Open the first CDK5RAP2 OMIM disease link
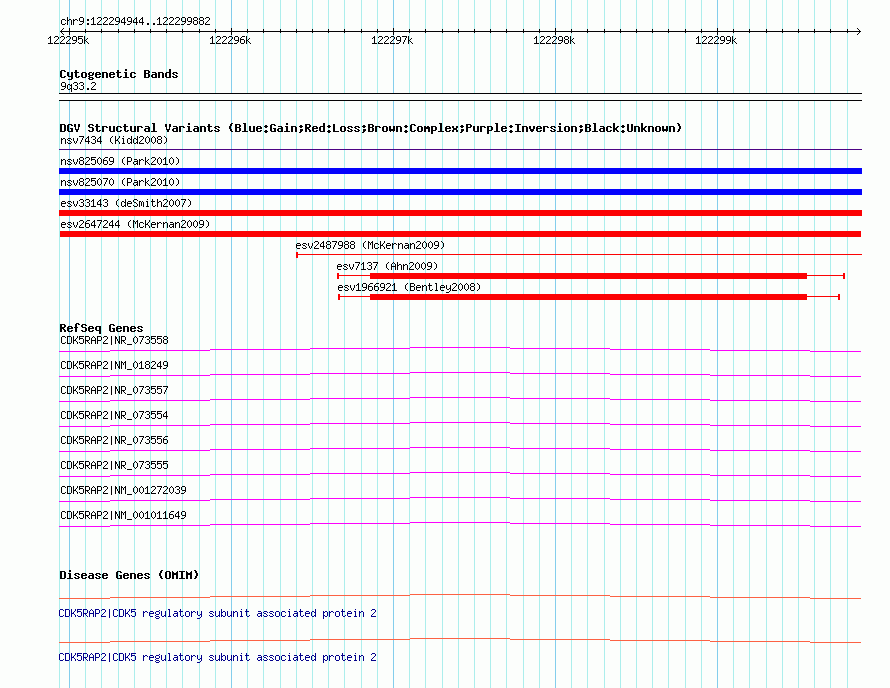 (217, 614)
